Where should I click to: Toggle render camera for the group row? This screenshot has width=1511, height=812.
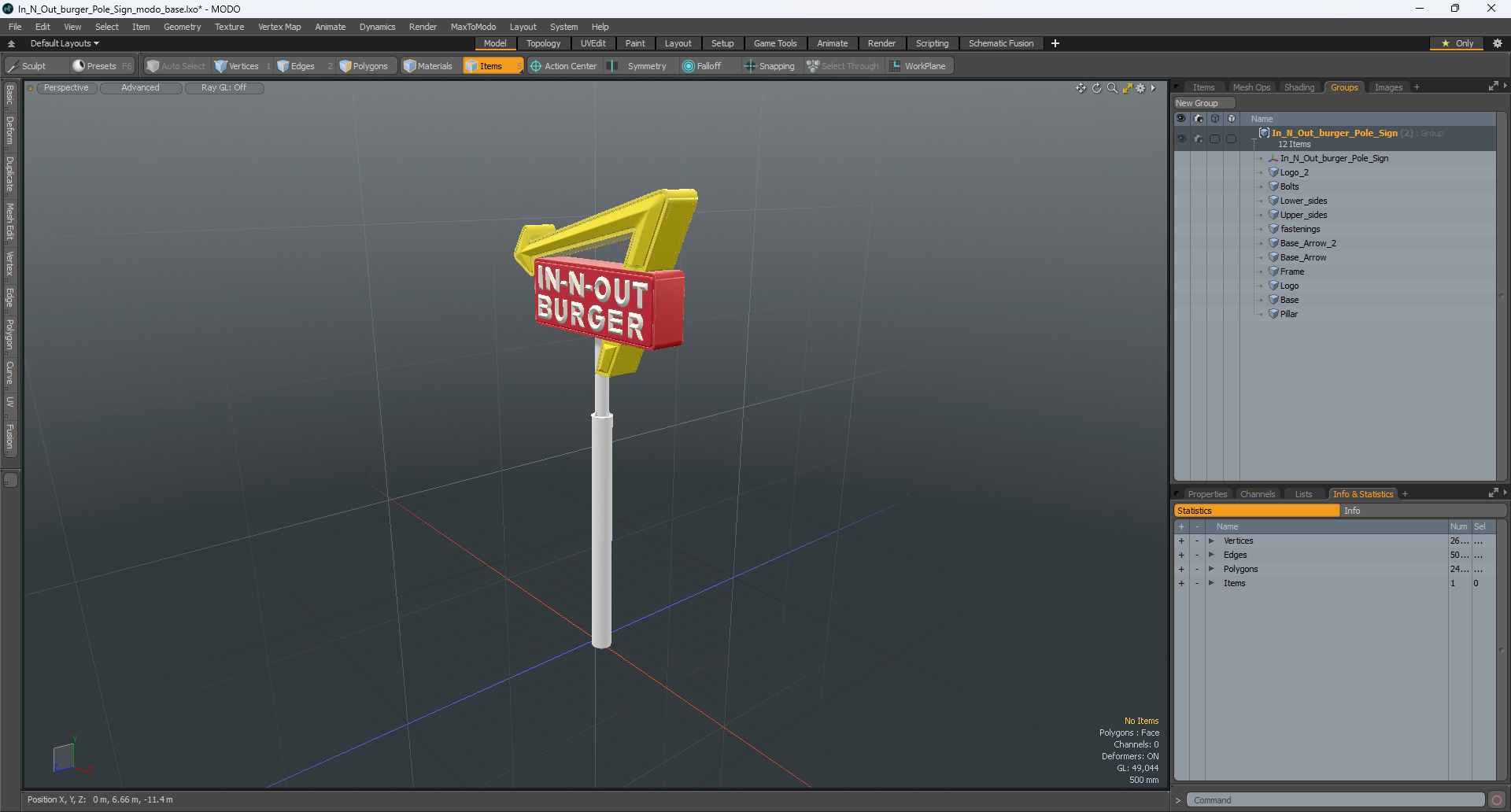point(1199,138)
